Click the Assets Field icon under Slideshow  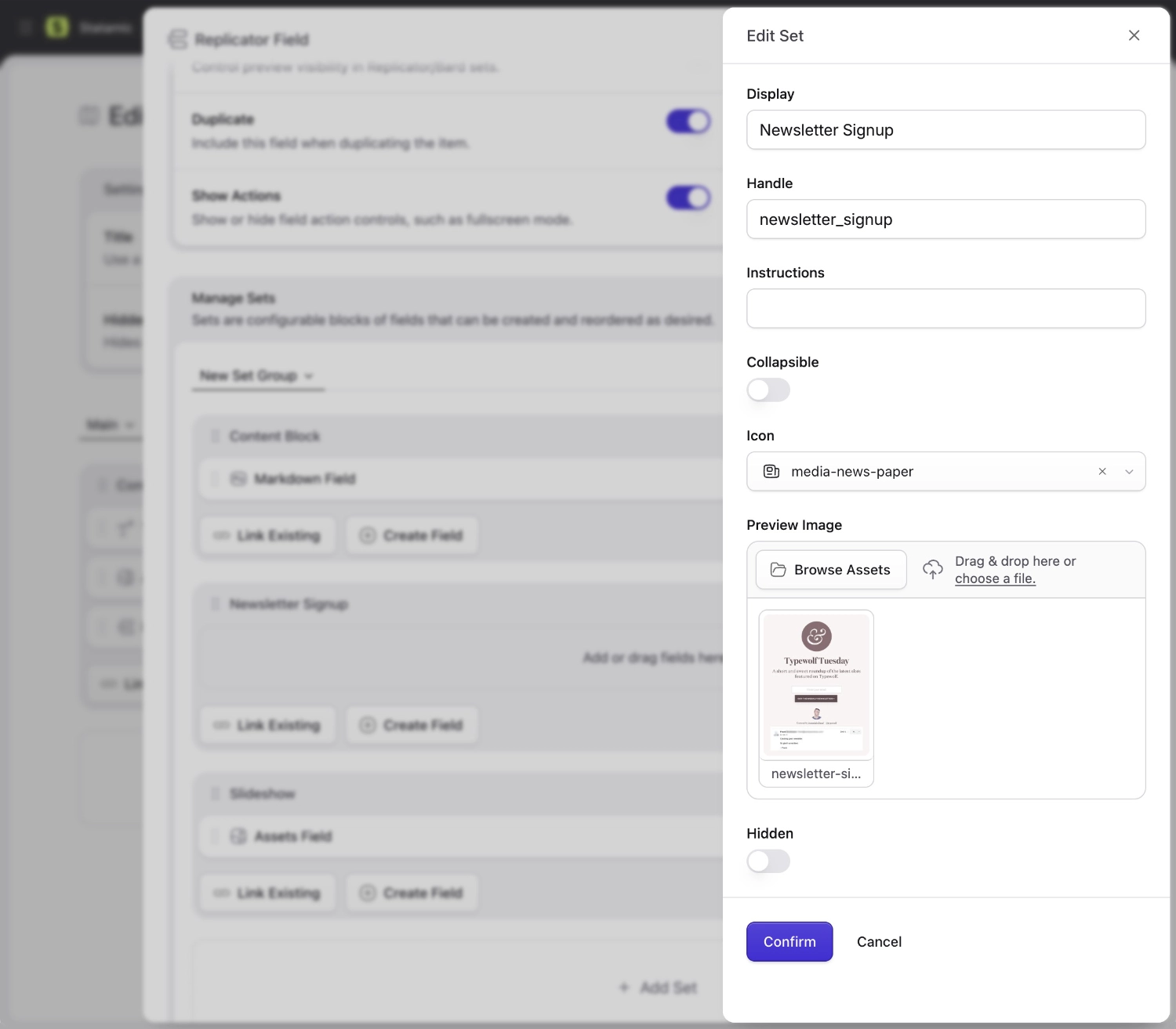click(238, 836)
